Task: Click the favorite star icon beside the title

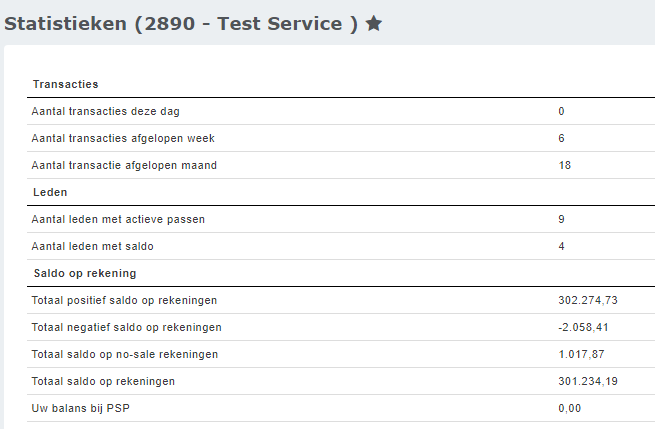Action: pyautogui.click(x=374, y=23)
